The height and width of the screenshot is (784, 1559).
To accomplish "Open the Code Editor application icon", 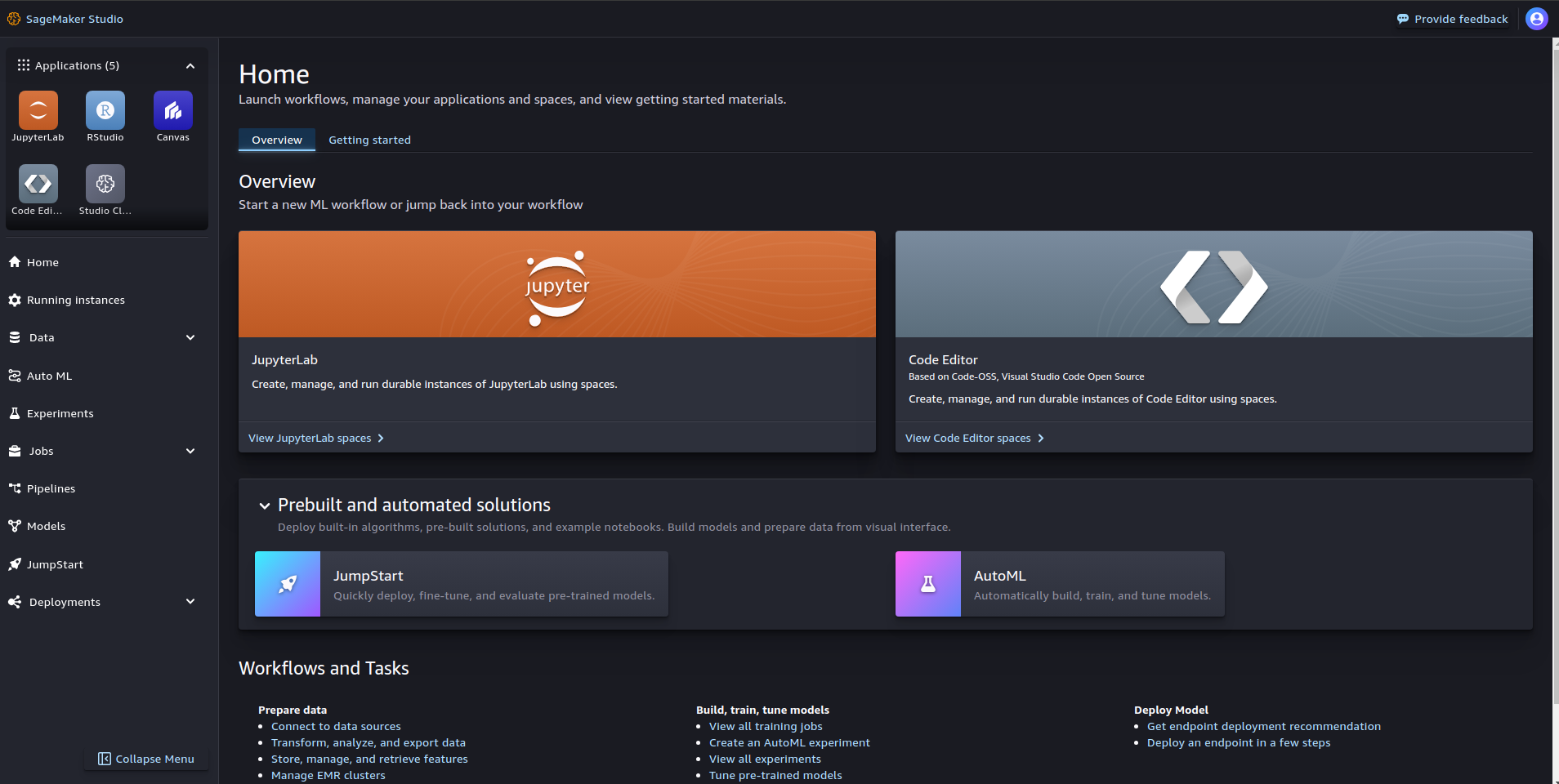I will click(38, 183).
